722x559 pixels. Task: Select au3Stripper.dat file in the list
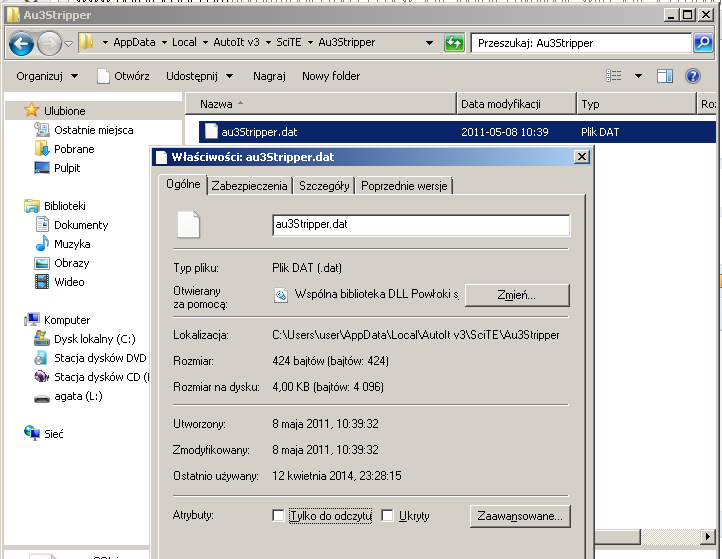(457, 132)
